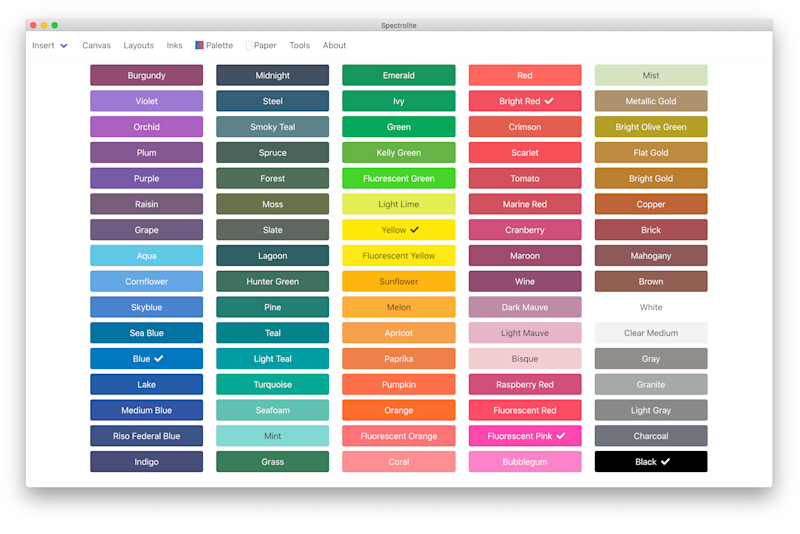The height and width of the screenshot is (534, 800).
Task: Open the About menu
Action: pos(334,45)
